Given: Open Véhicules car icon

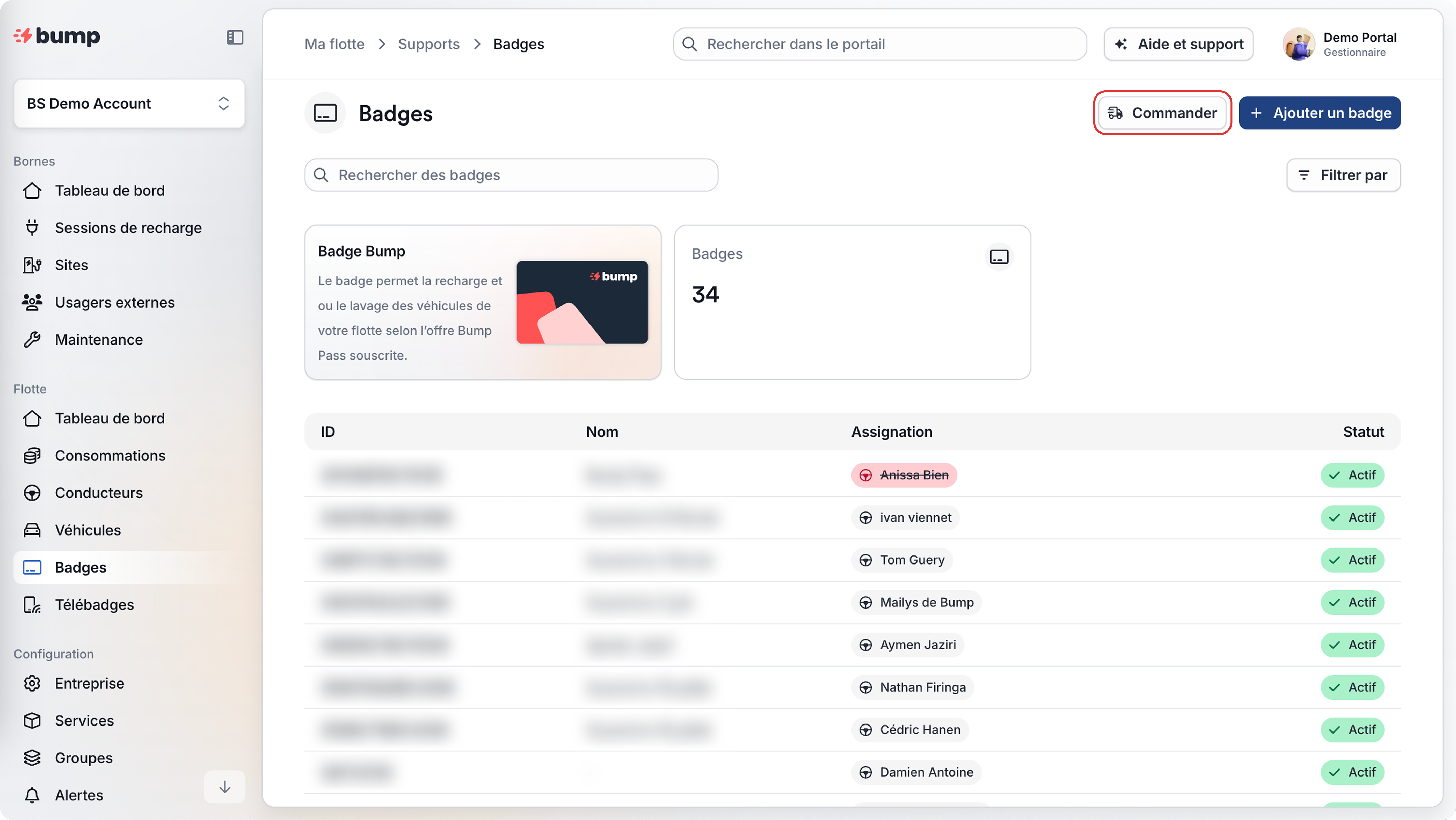Looking at the screenshot, I should pos(32,530).
